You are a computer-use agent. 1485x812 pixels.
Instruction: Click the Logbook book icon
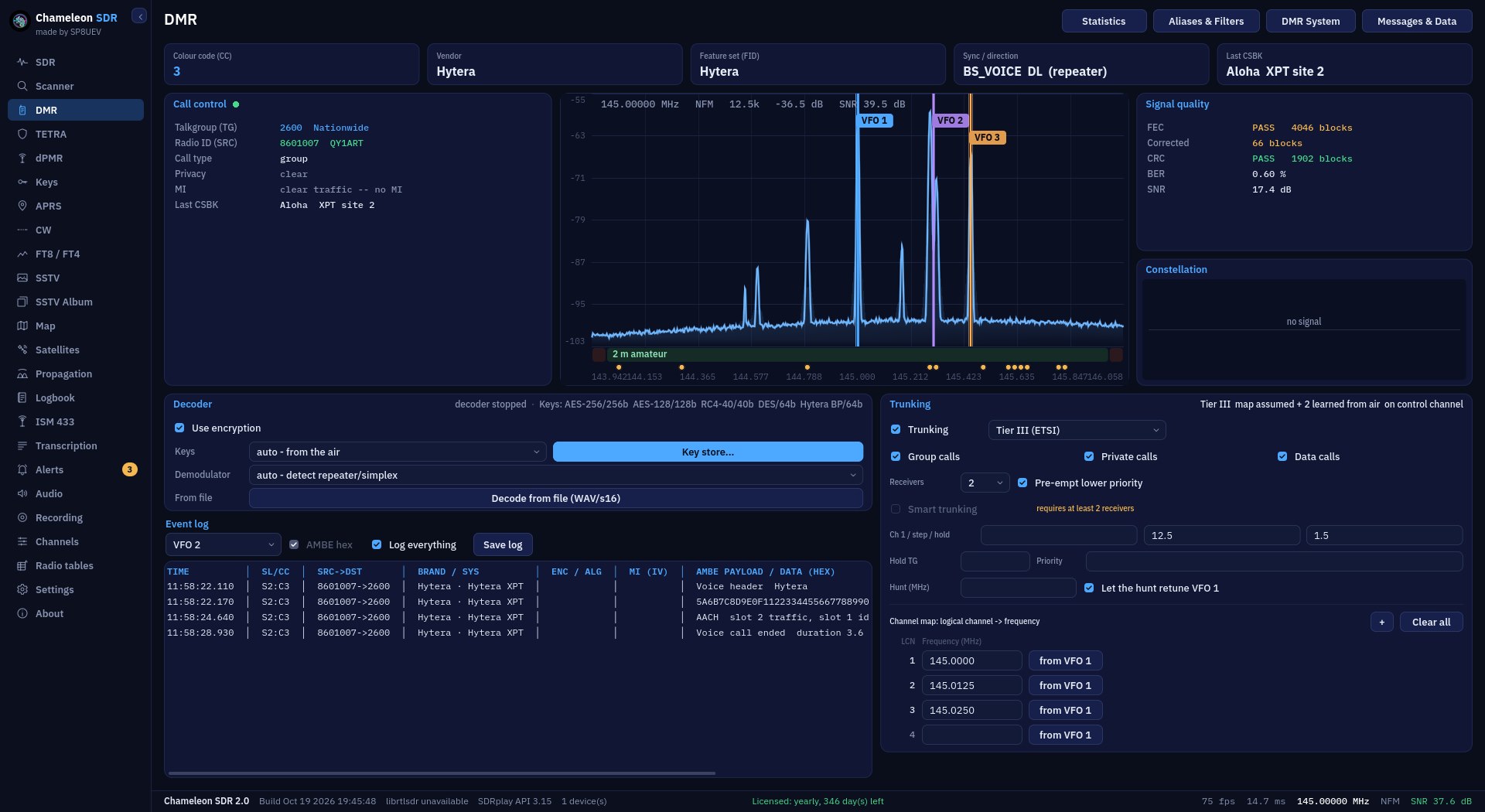(x=22, y=397)
